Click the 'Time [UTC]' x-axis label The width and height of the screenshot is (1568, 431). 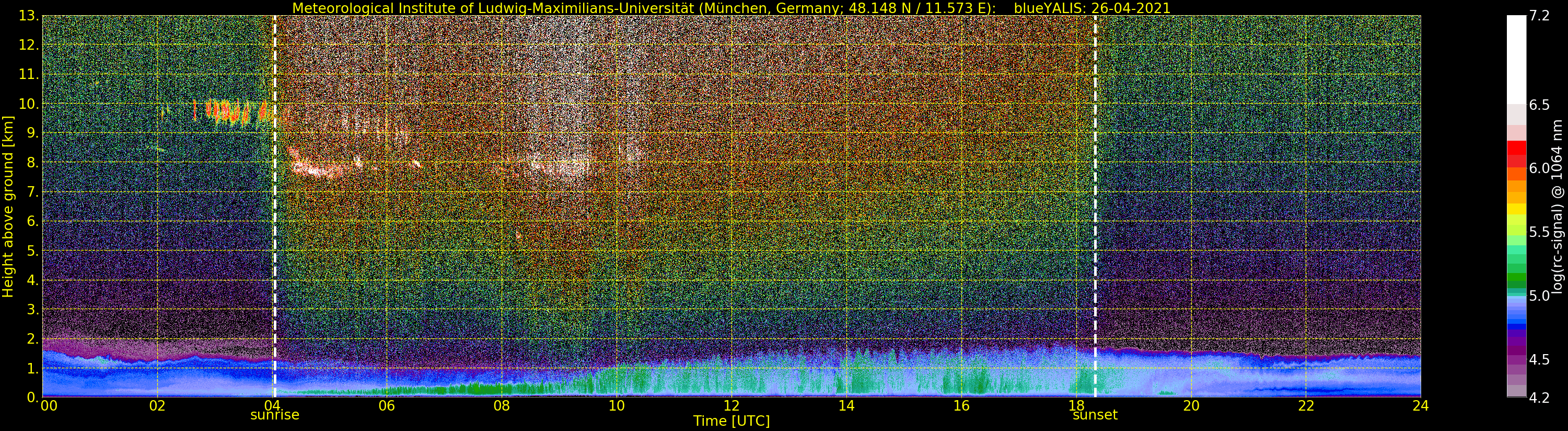point(731,421)
